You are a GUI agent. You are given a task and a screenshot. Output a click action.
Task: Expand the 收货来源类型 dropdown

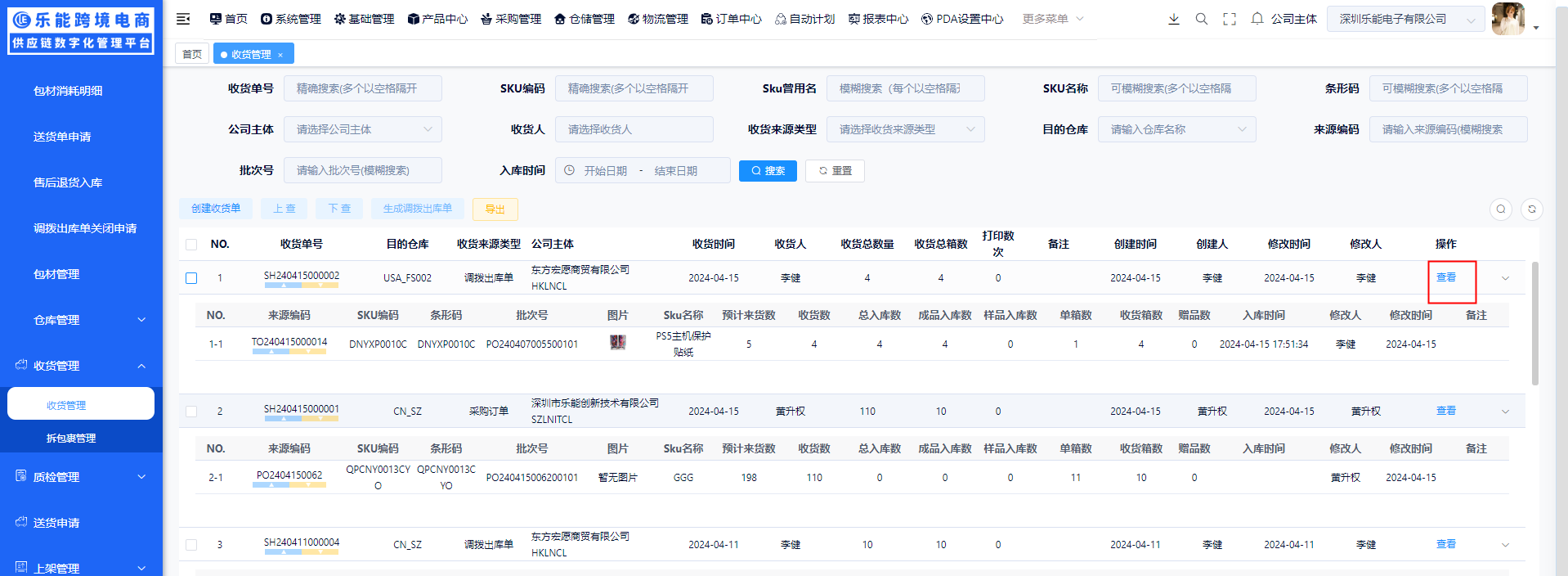(x=905, y=129)
